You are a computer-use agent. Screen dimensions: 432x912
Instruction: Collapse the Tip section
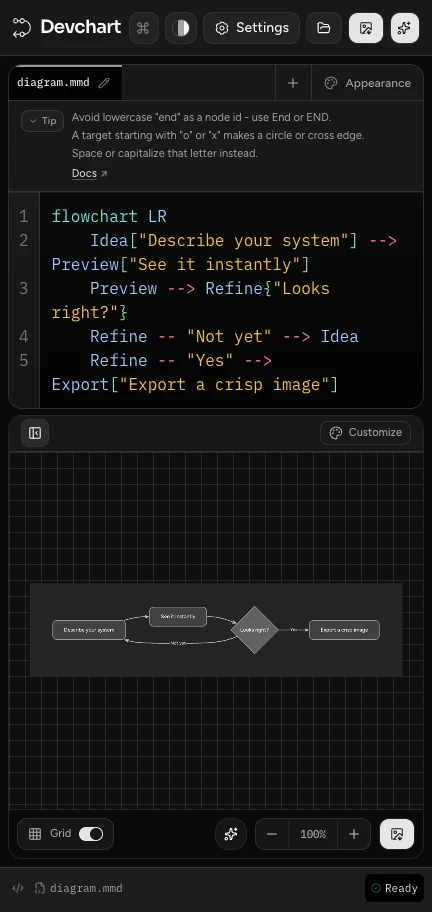[42, 121]
